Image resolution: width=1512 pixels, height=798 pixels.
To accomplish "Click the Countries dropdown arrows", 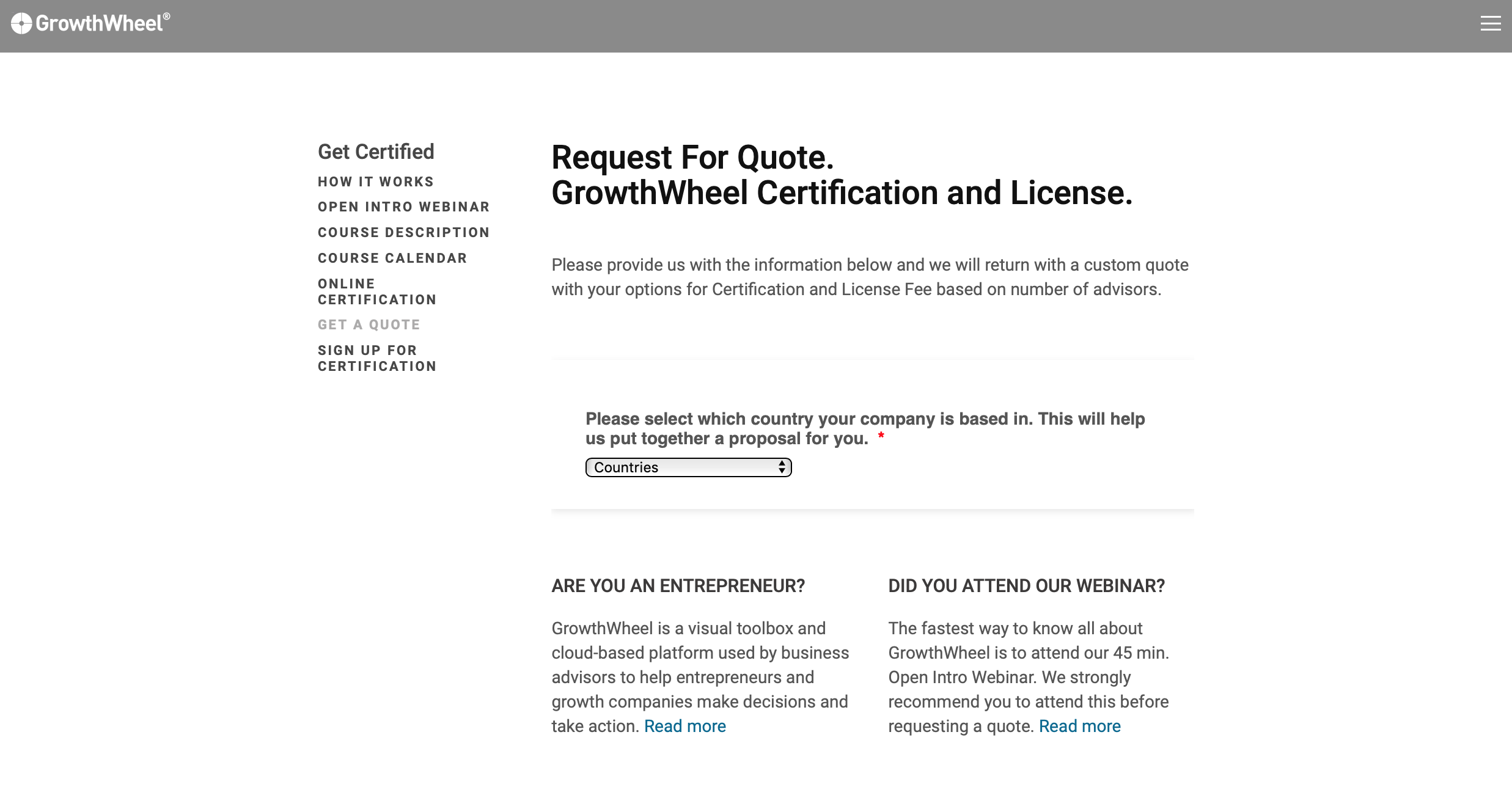I will 782,467.
